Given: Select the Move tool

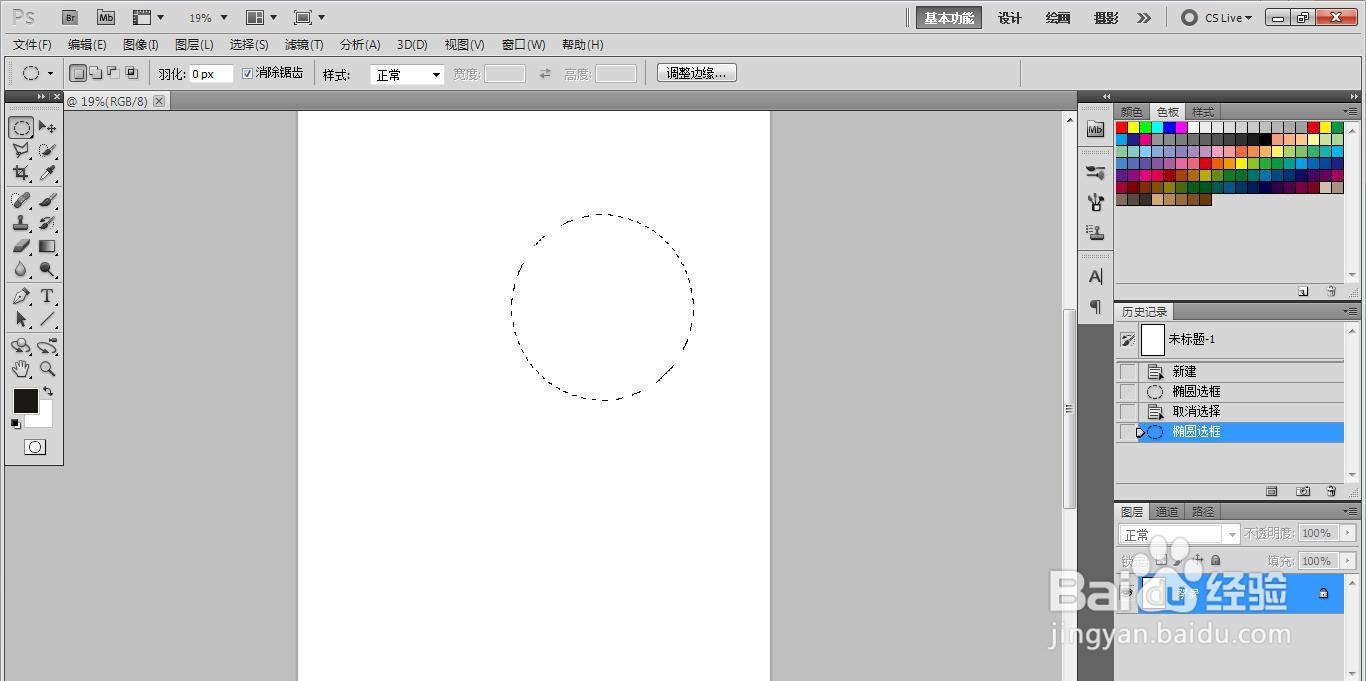Looking at the screenshot, I should pos(47,128).
